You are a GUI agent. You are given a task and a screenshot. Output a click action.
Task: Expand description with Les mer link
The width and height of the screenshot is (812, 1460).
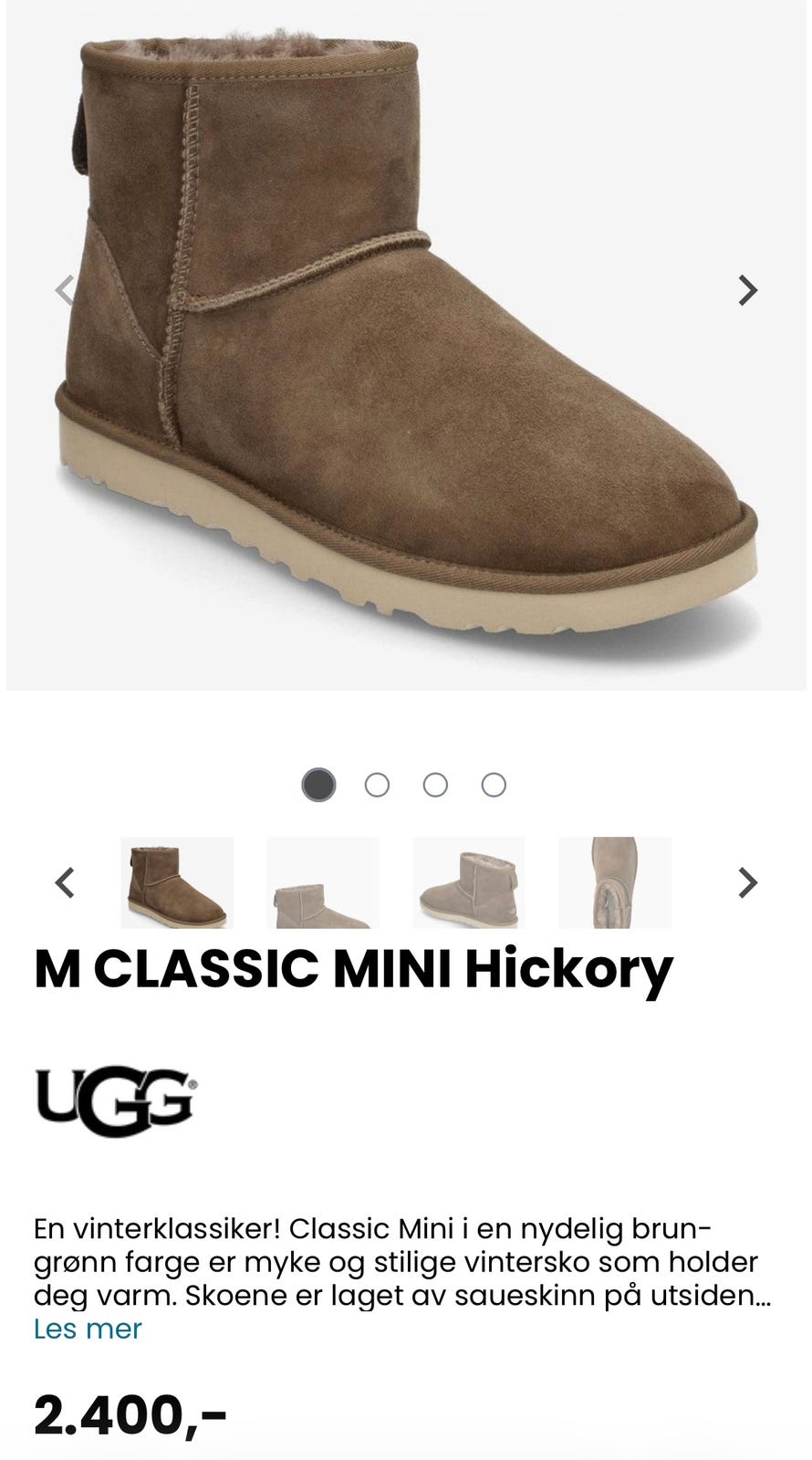coord(88,1329)
